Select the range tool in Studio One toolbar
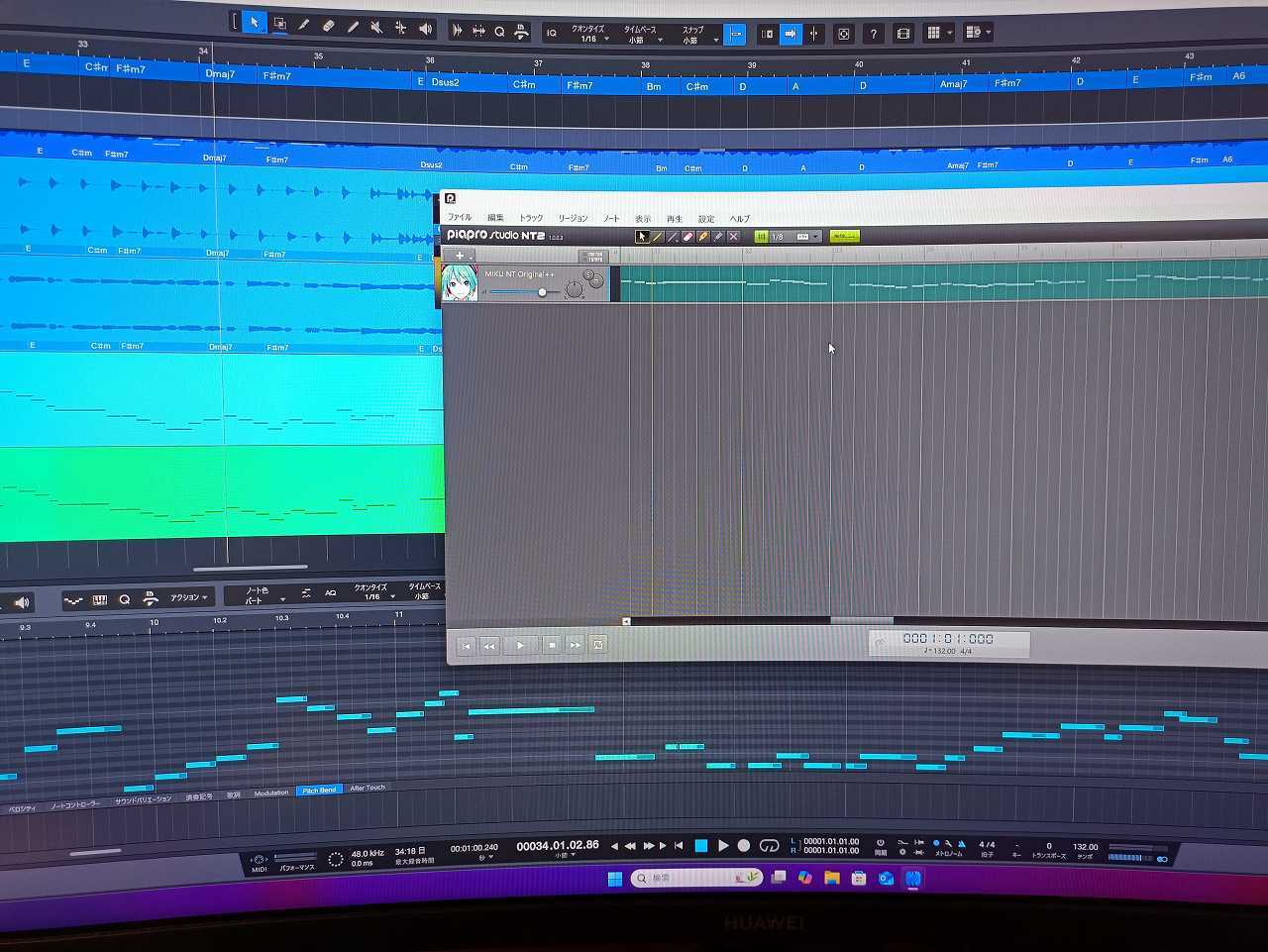The image size is (1268, 952). 279,23
